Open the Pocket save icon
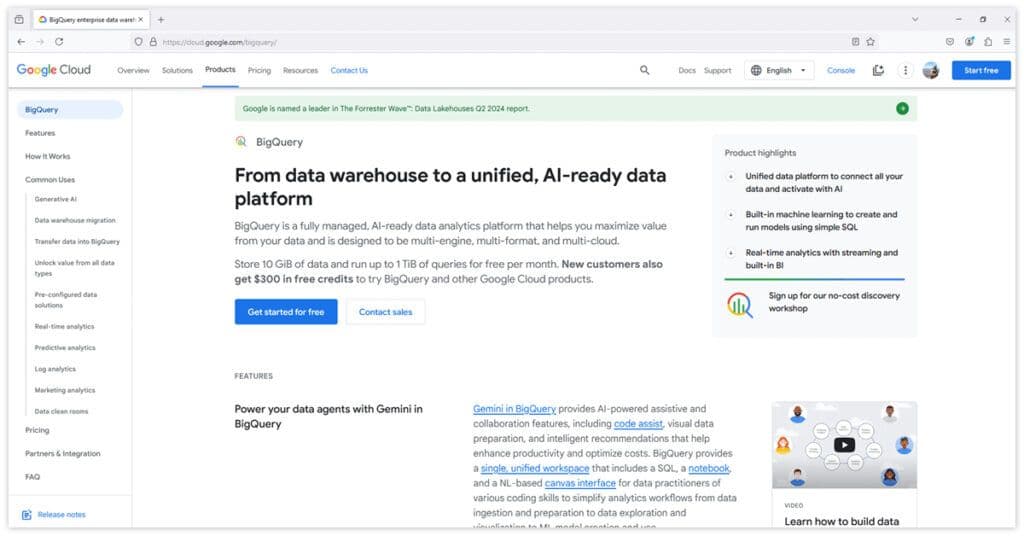 pyautogui.click(x=950, y=42)
